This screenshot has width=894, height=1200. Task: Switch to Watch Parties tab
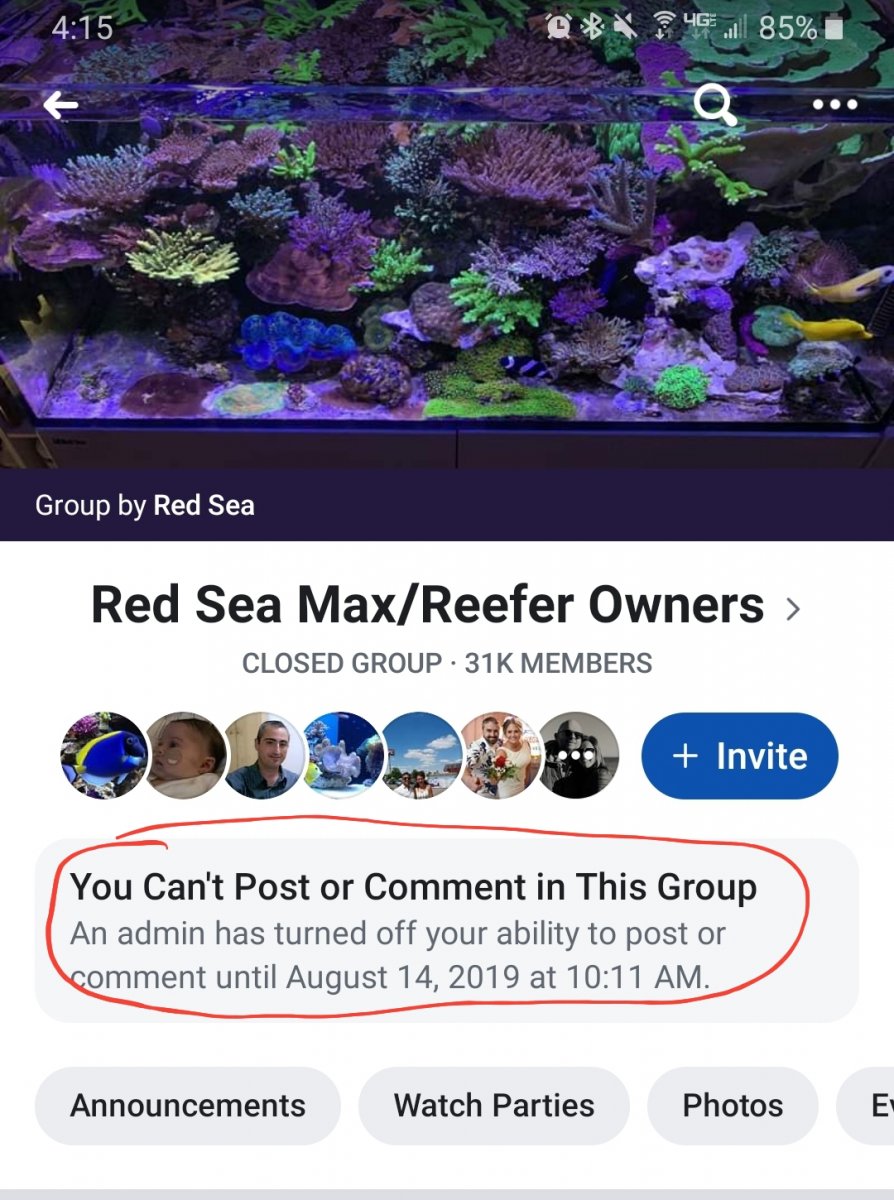[x=494, y=1105]
